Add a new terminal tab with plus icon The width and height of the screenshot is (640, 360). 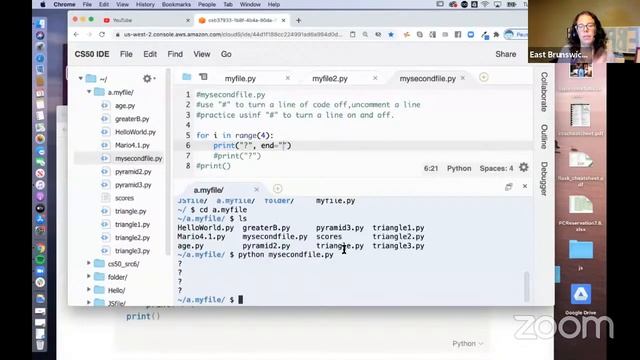click(278, 189)
